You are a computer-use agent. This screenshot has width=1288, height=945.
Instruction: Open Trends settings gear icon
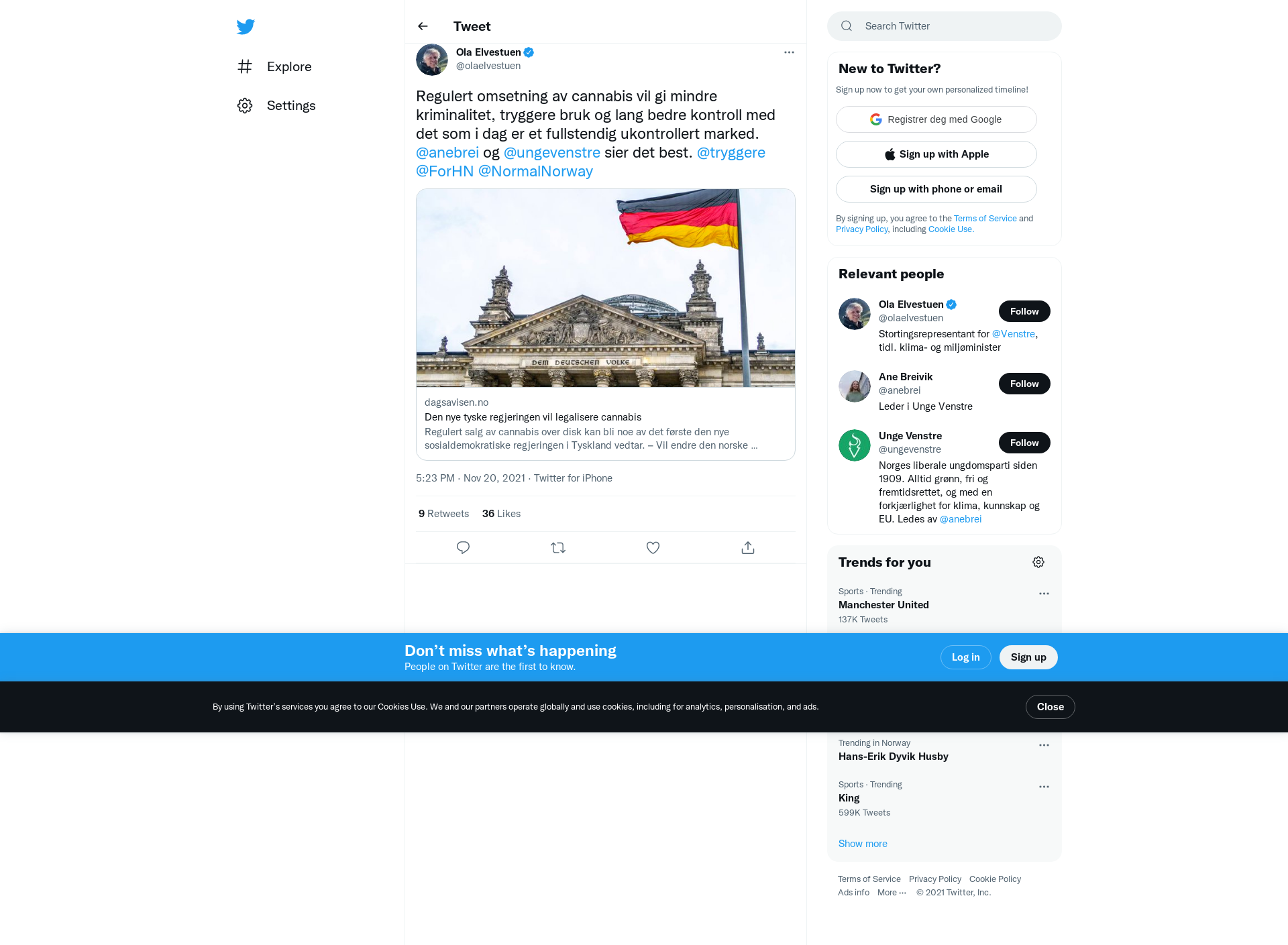point(1038,562)
